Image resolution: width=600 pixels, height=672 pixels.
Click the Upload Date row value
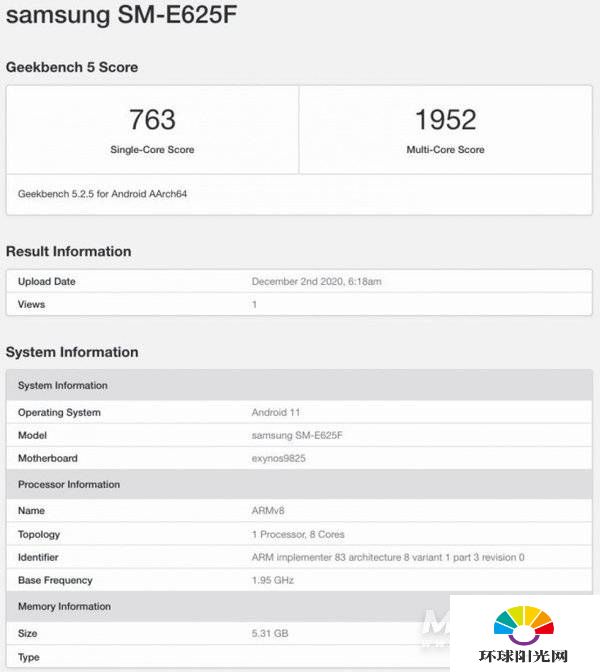click(316, 282)
